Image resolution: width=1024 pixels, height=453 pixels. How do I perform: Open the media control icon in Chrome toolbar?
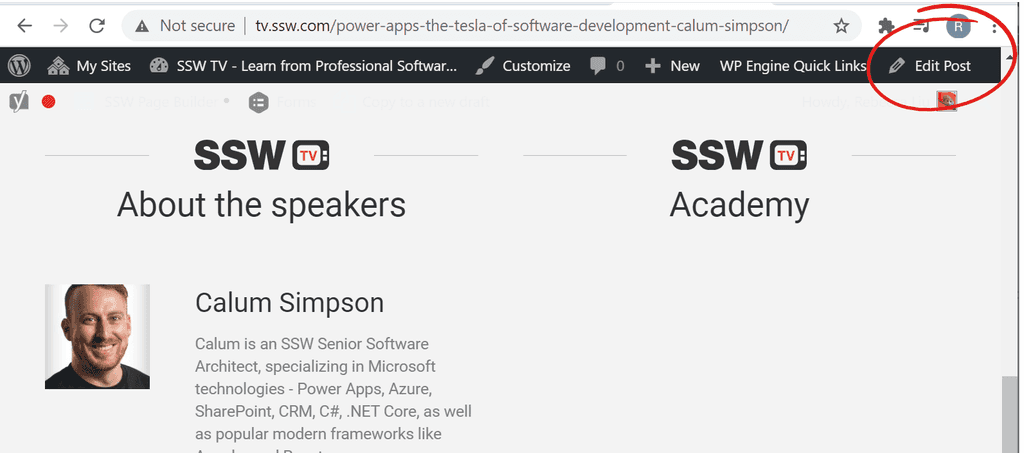922,26
